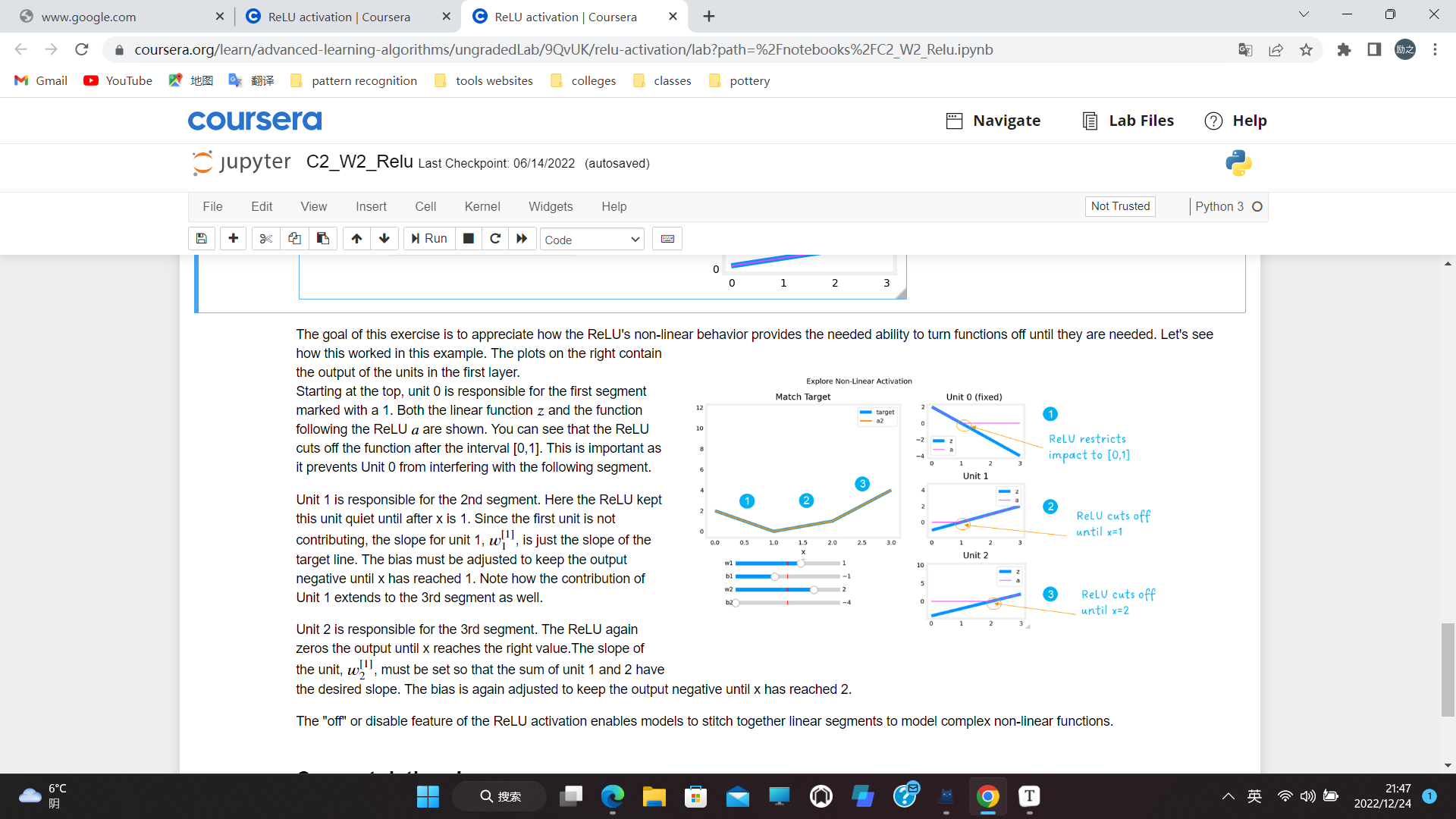Restart the kernel with the circular arrow
The height and width of the screenshot is (819, 1456).
pyautogui.click(x=495, y=239)
